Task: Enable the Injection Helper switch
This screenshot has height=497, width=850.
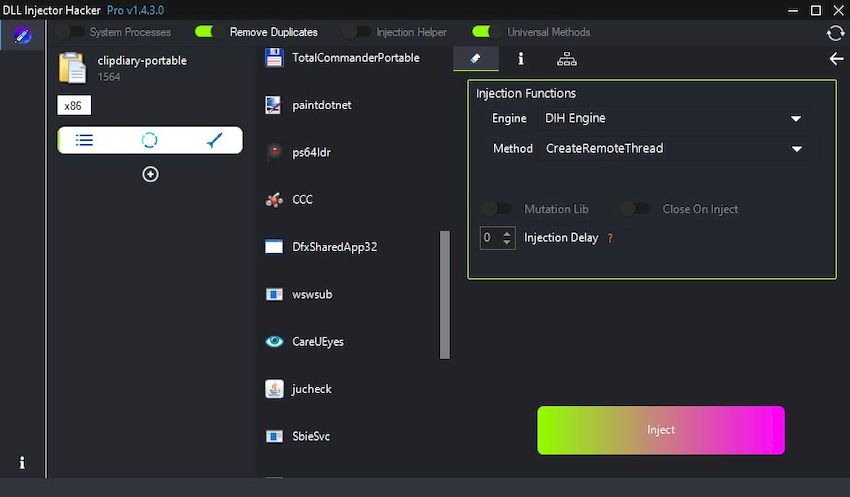Action: click(357, 32)
